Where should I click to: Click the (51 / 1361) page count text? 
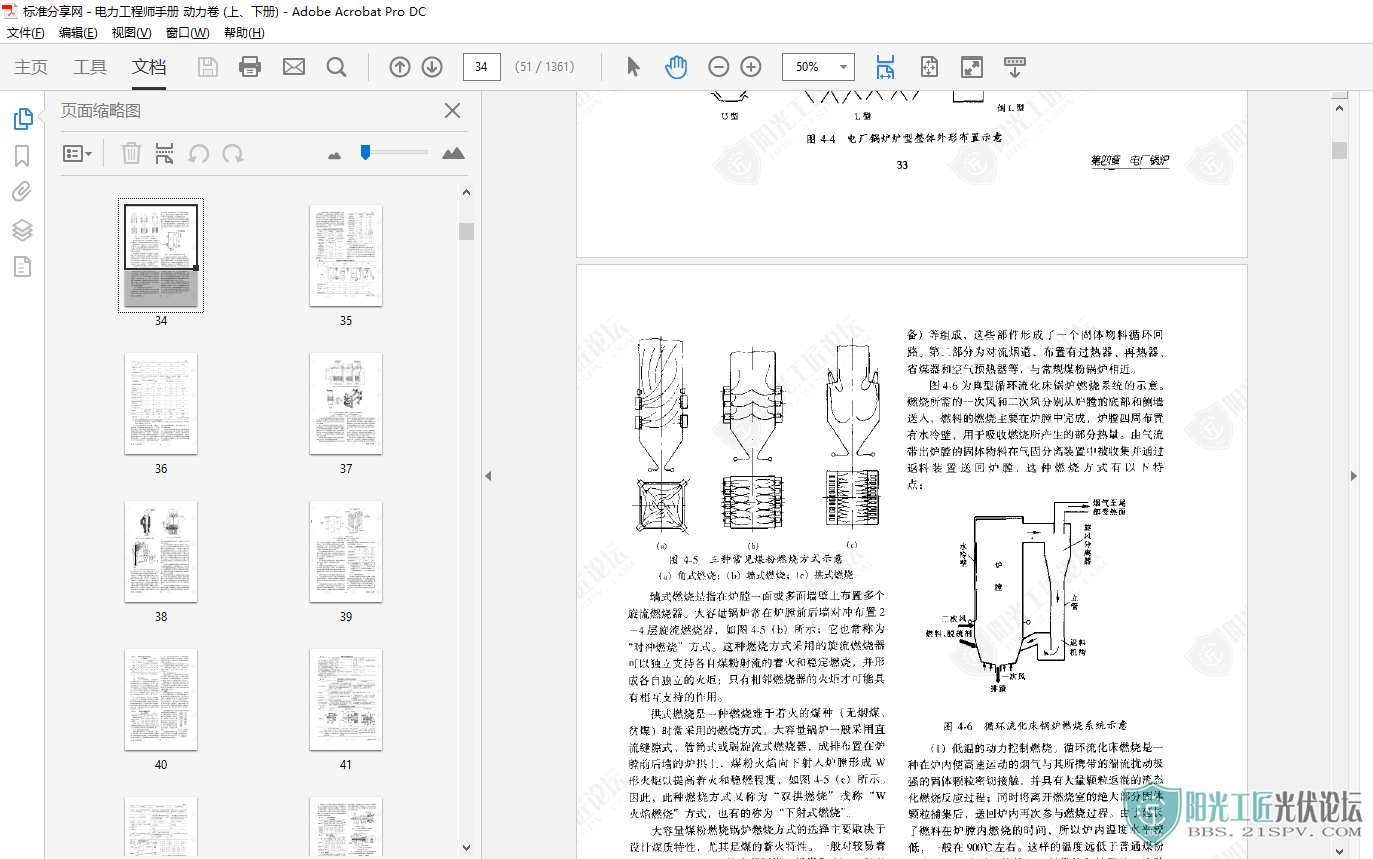[x=544, y=67]
